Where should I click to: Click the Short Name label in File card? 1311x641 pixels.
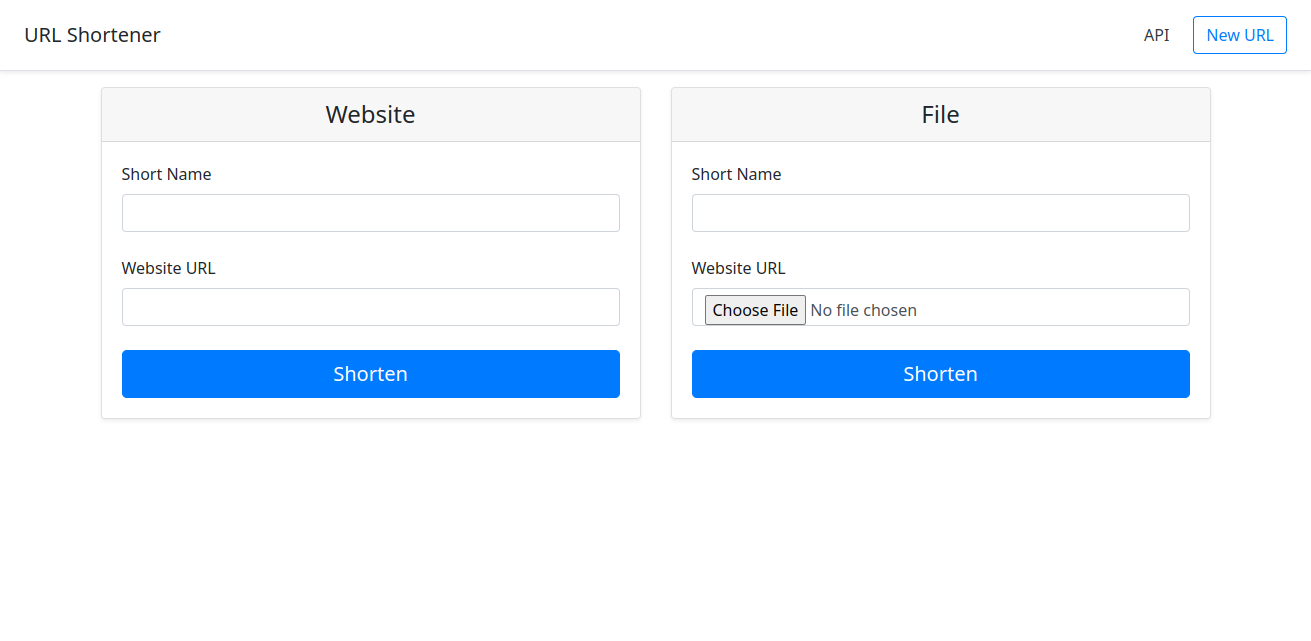point(737,174)
